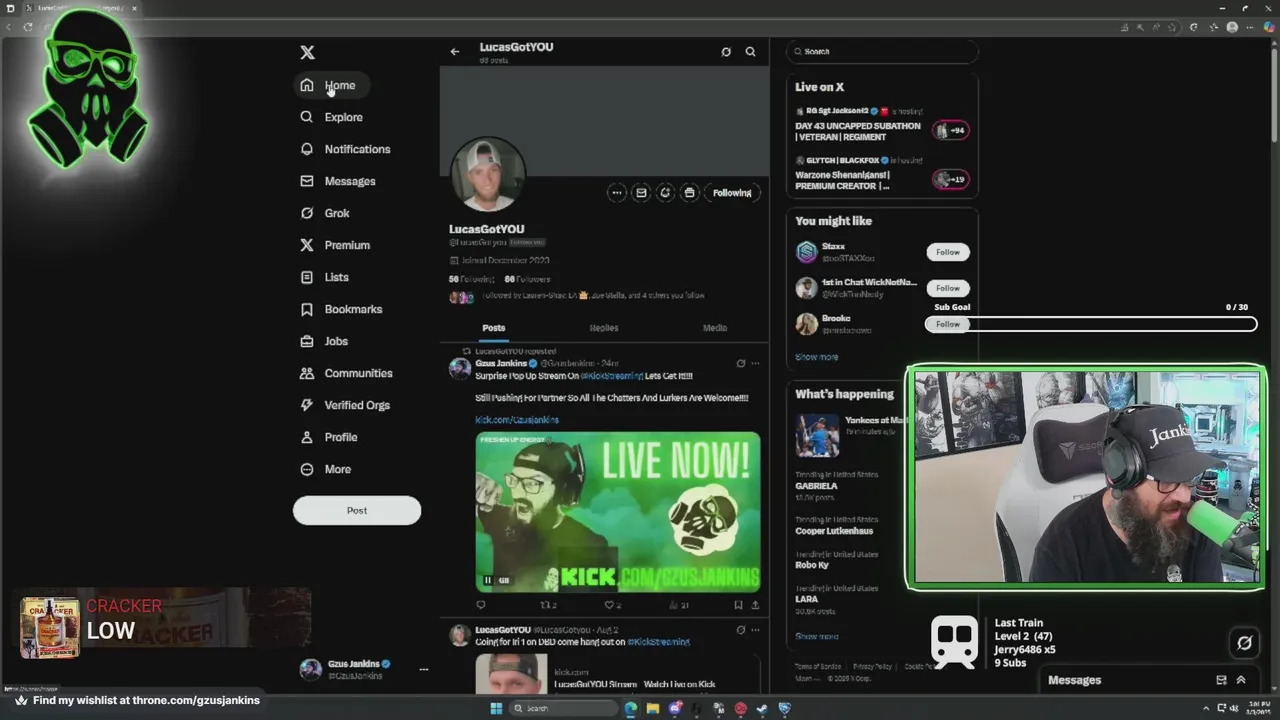Image resolution: width=1280 pixels, height=720 pixels.
Task: Expand the Messages drawer chevron
Action: 1241,680
